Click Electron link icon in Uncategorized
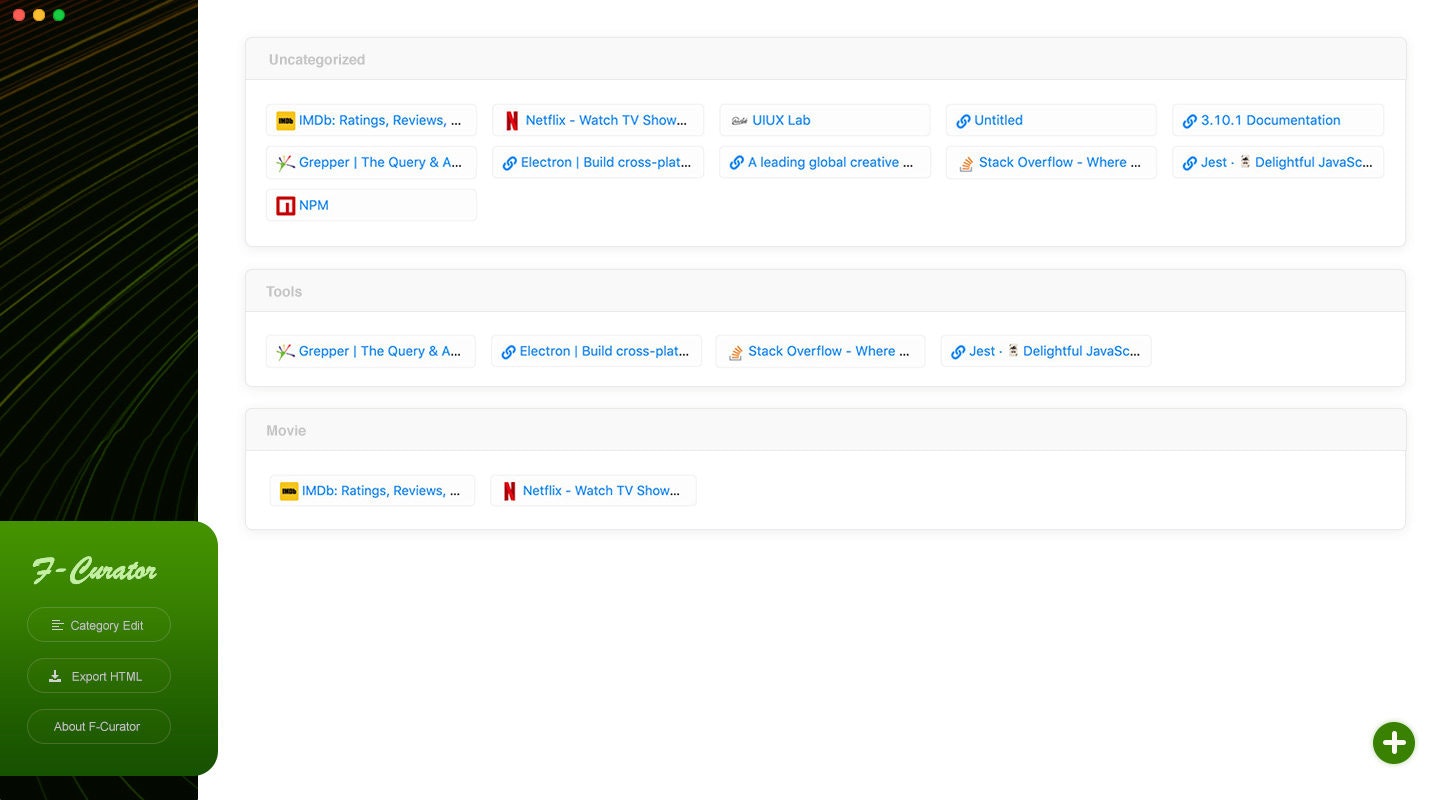The image size is (1440, 800). 510,163
